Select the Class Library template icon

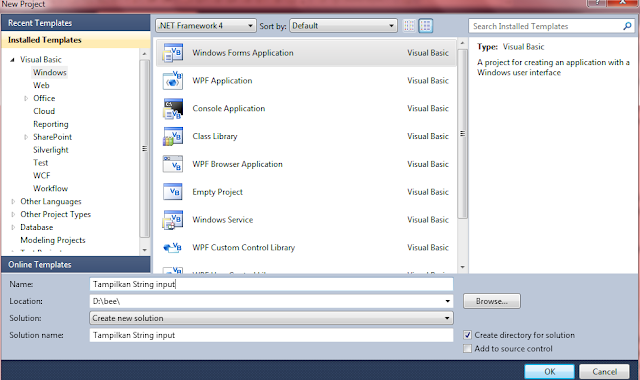[x=173, y=136]
